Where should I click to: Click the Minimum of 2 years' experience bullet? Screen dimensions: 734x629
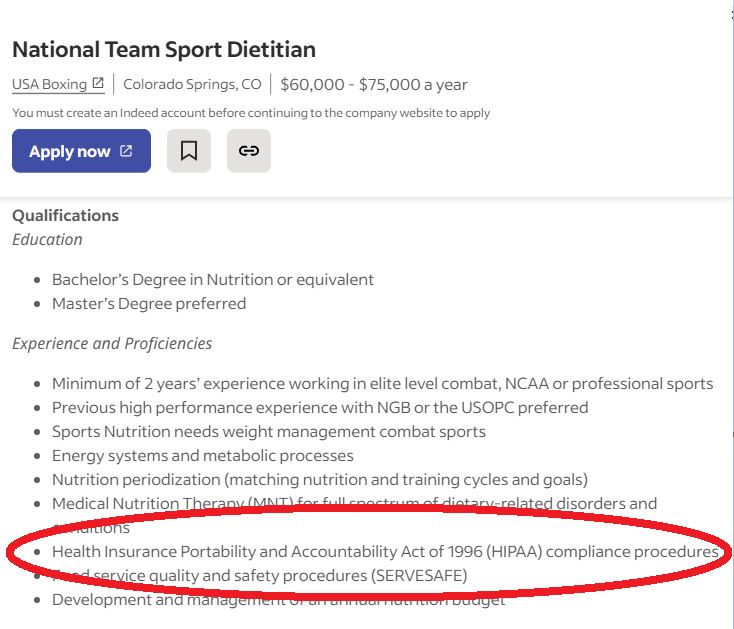coord(383,383)
